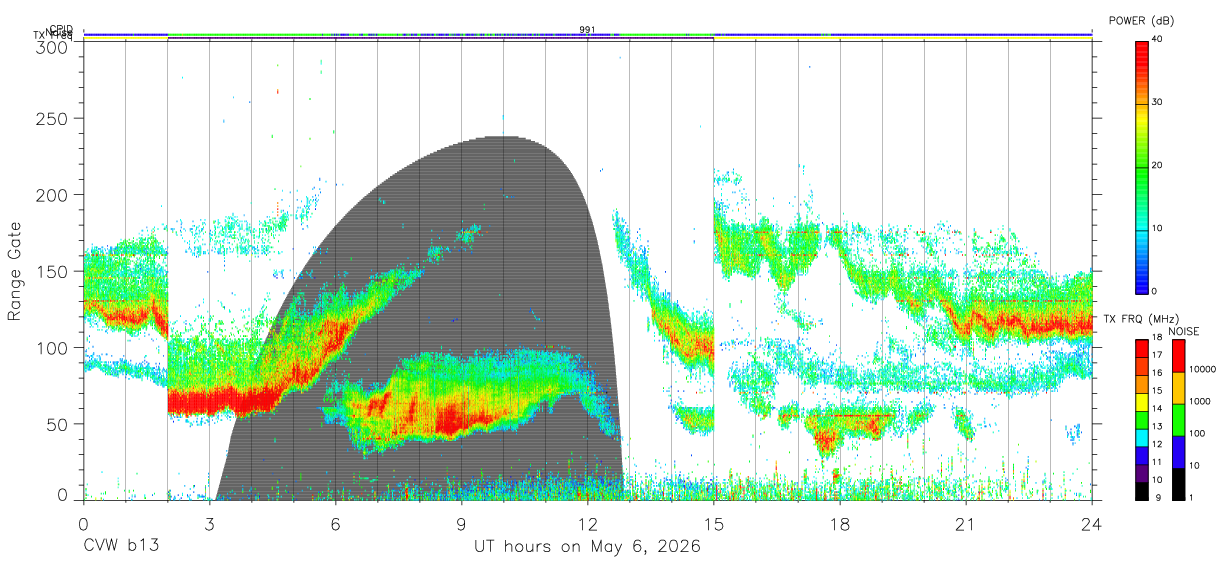Click the "50" range gate tick label
This screenshot has width=1228, height=567.
[x=58, y=424]
